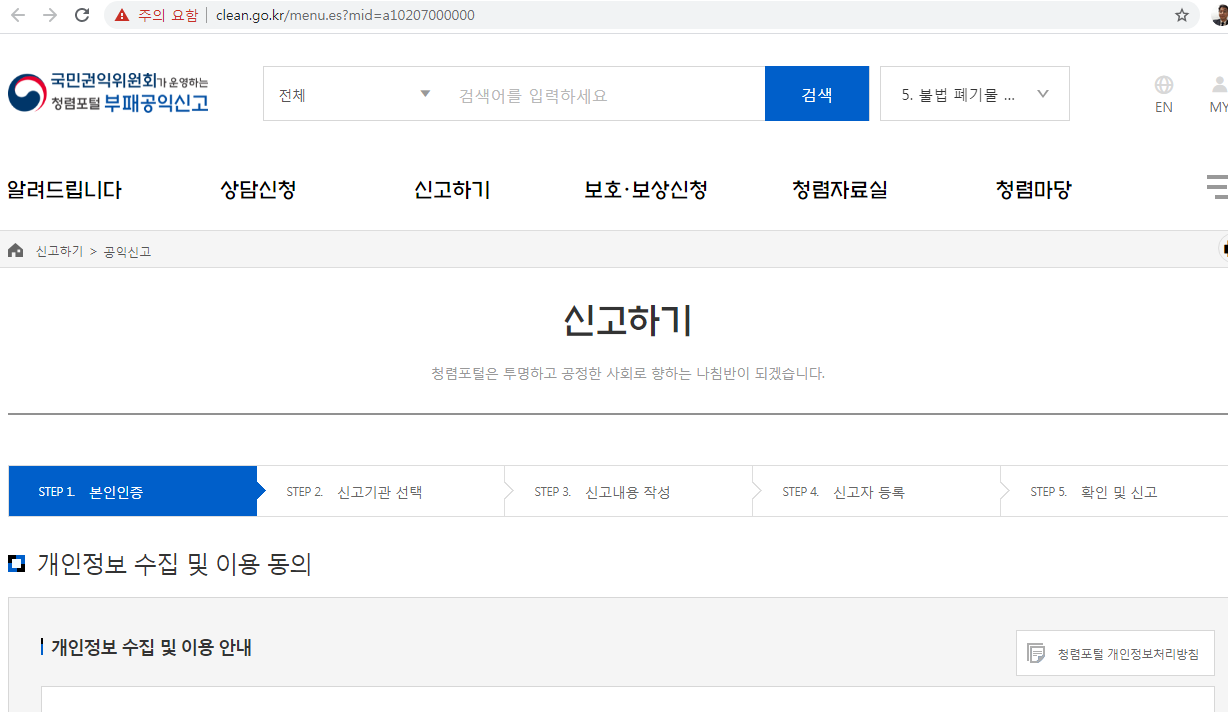The height and width of the screenshot is (712, 1228).
Task: Bookmark page with the star icon
Action: pos(1182,15)
